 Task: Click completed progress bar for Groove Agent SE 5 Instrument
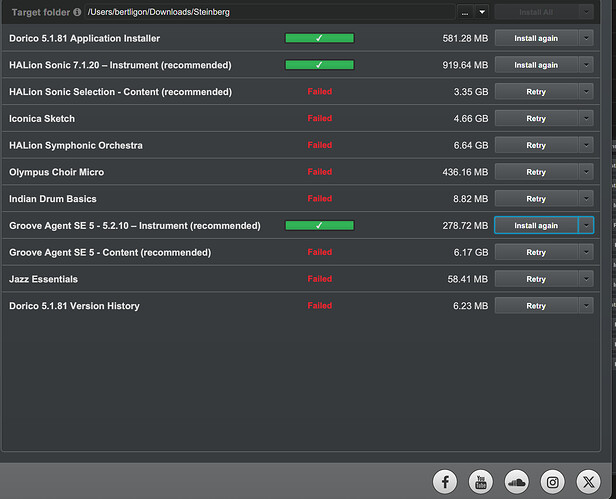tap(319, 225)
